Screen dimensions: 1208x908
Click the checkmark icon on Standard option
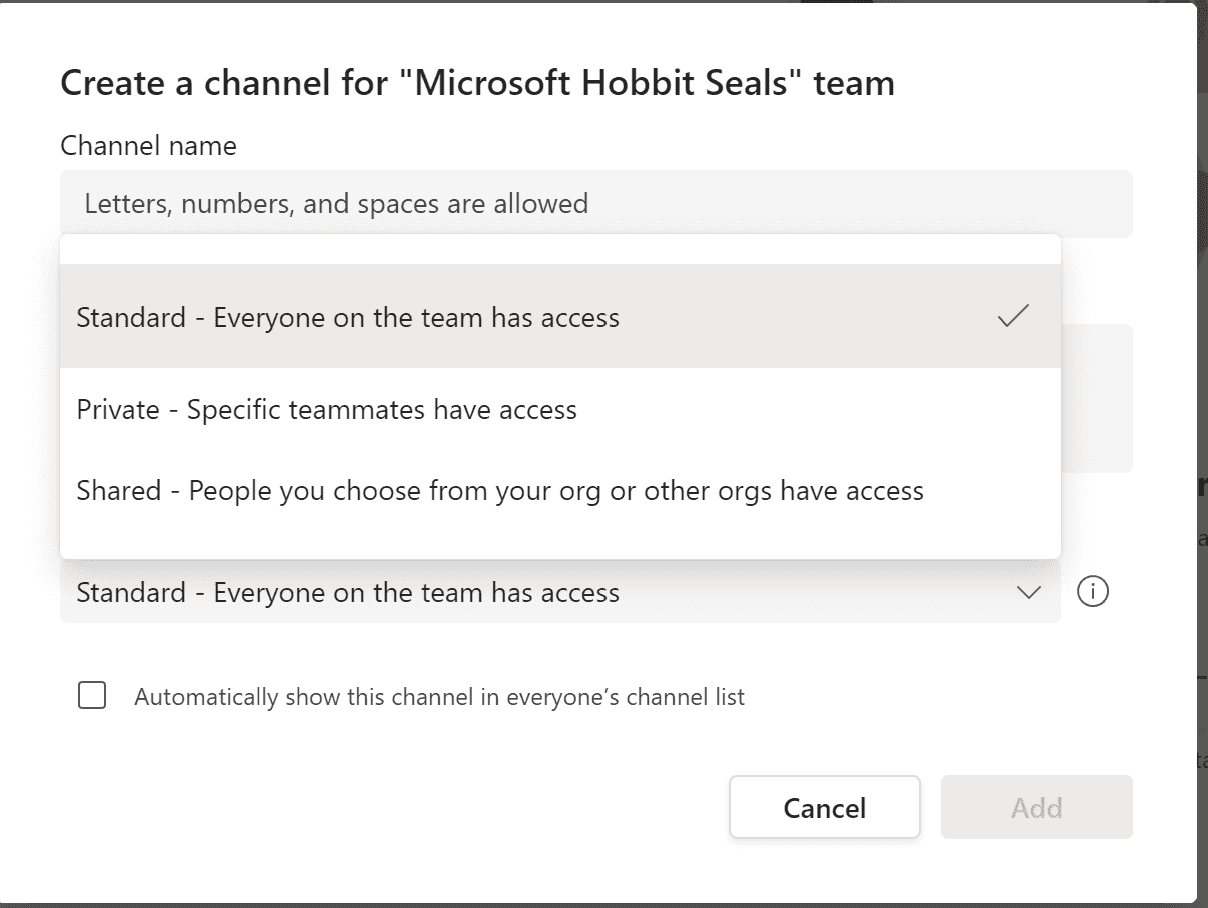point(1013,317)
